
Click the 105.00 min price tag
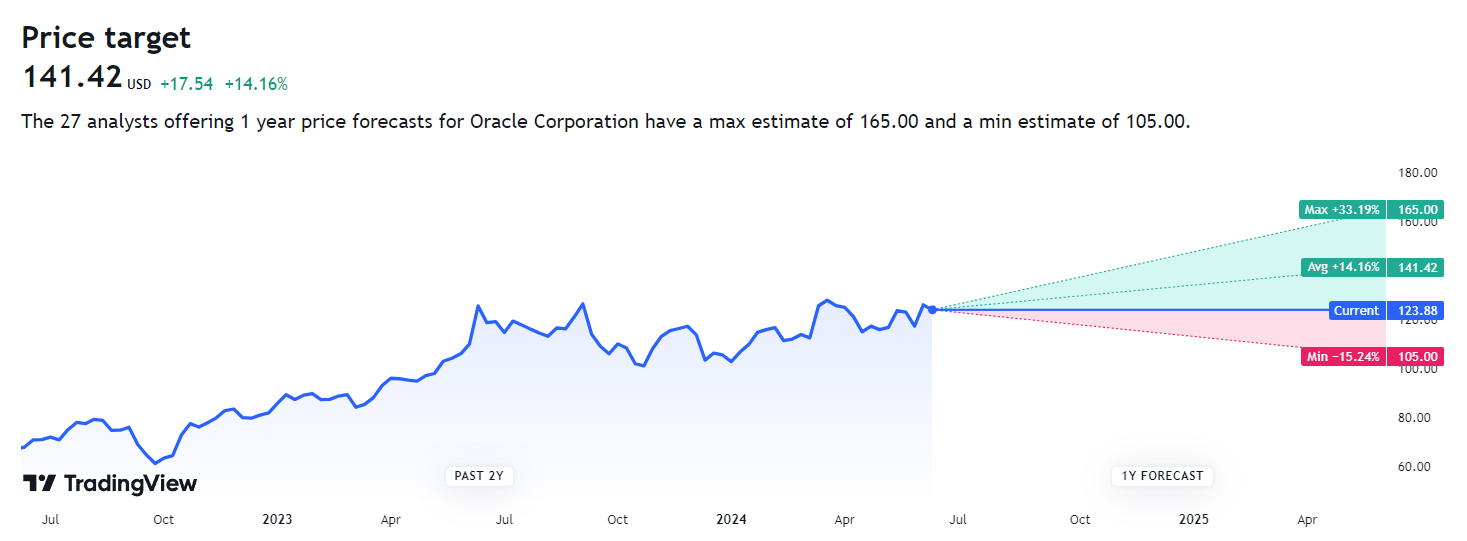click(1419, 357)
